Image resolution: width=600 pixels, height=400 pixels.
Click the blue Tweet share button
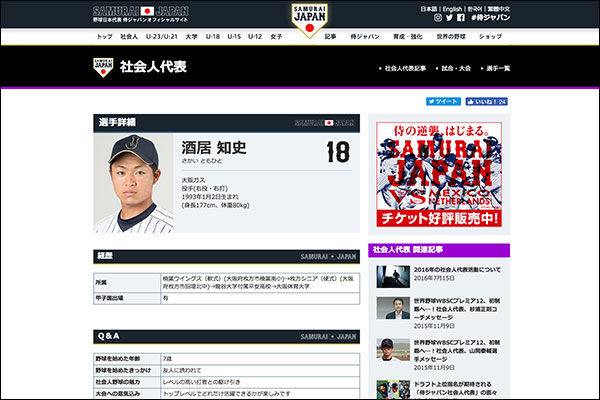click(443, 101)
